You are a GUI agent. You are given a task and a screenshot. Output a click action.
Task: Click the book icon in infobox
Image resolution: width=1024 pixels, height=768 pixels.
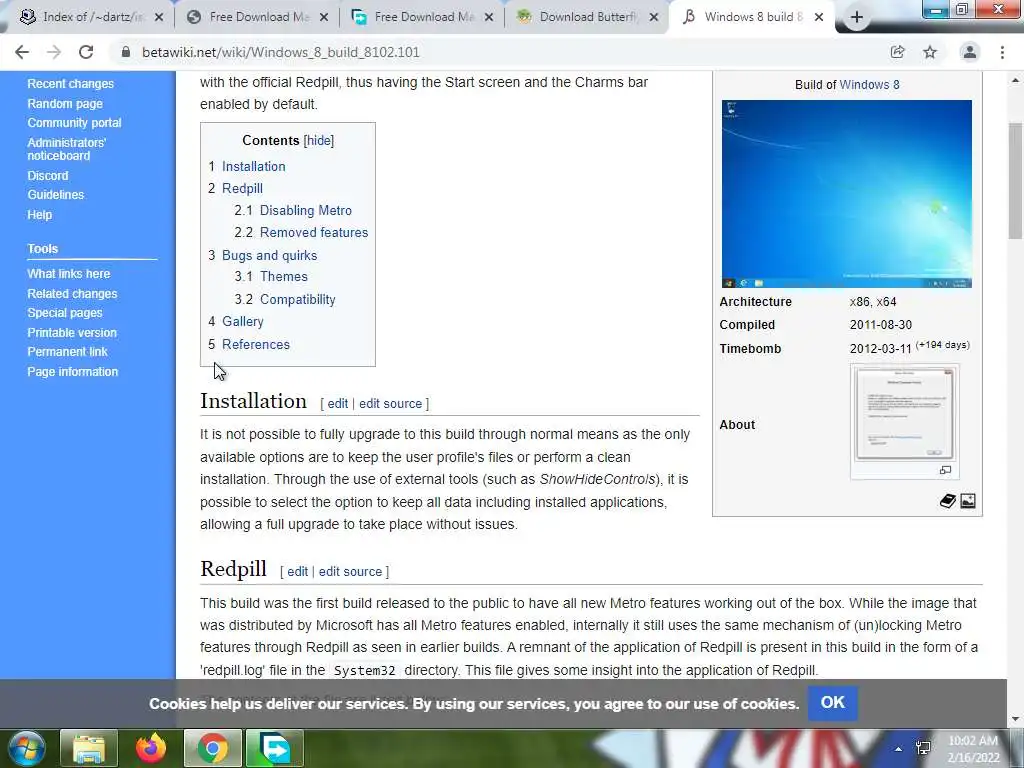(948, 501)
